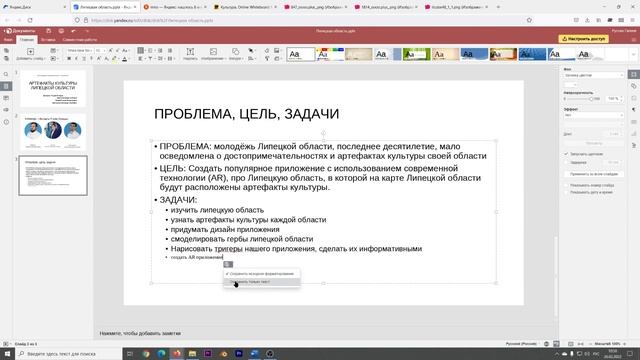Undo the last action in the header
Image resolution: width=640 pixels, height=360 pixels.
tap(73, 31)
